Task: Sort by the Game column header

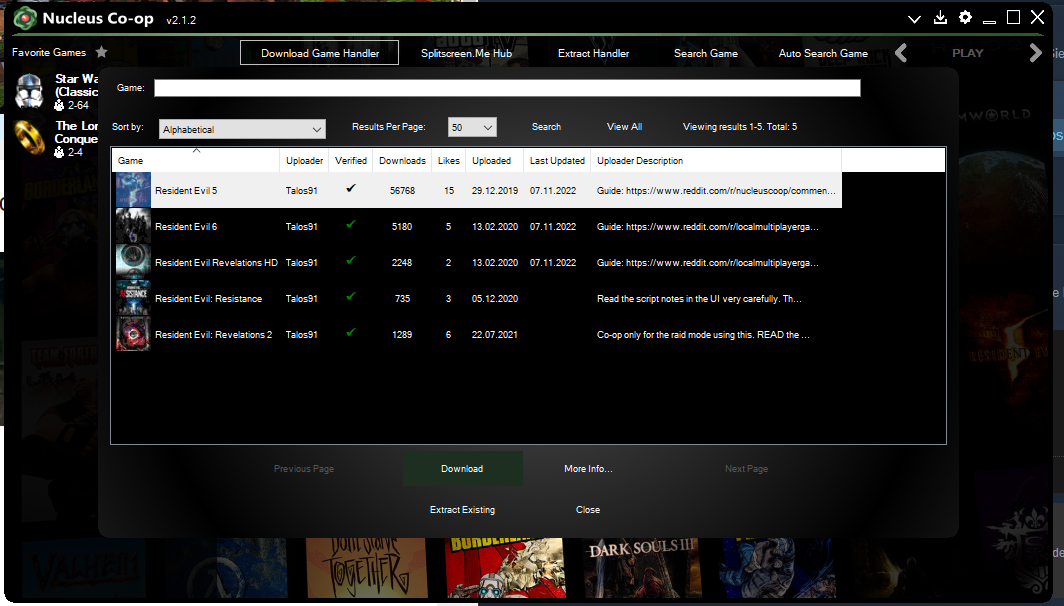Action: coord(196,161)
